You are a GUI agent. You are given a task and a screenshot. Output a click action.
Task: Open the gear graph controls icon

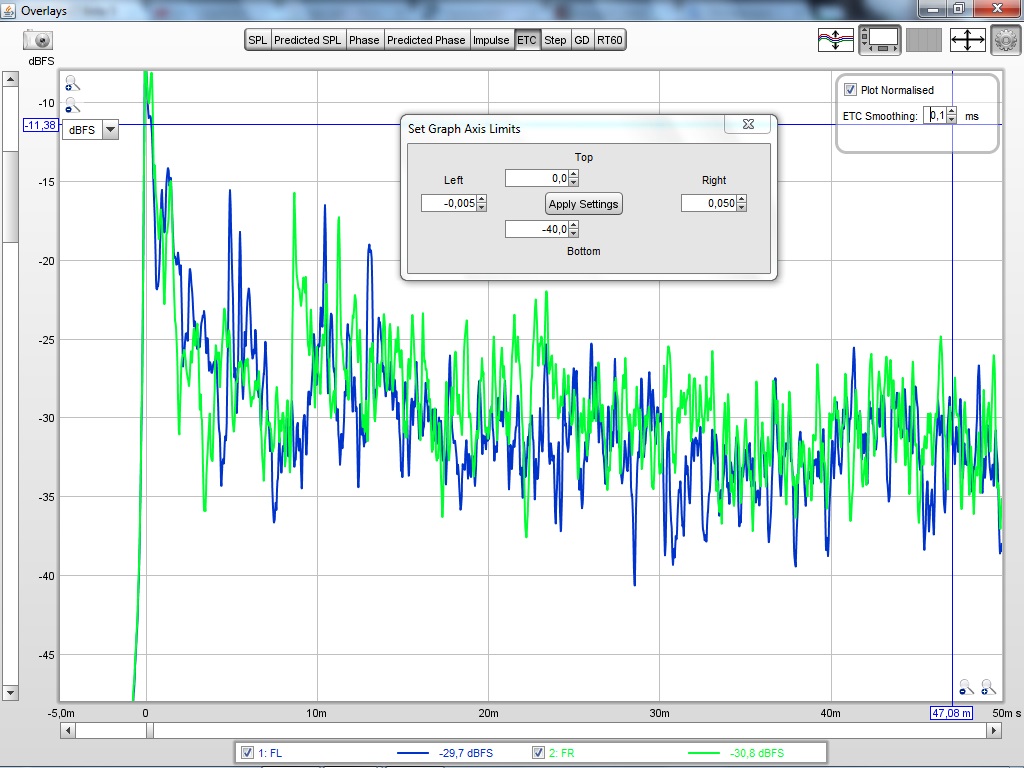pos(1005,40)
